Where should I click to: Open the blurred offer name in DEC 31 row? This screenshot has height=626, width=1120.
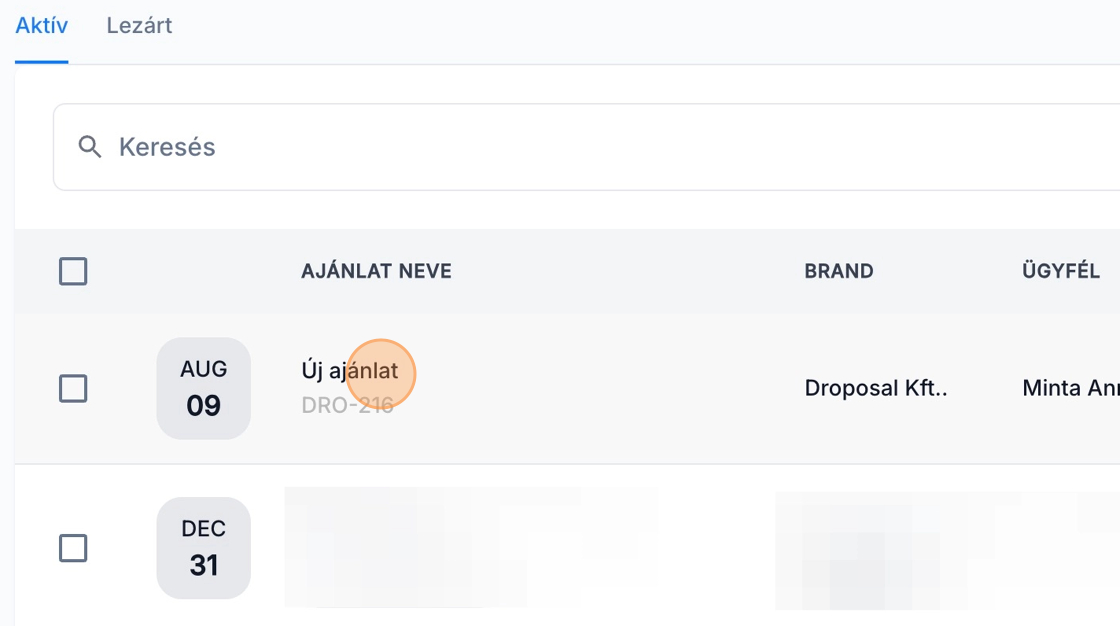click(x=470, y=547)
